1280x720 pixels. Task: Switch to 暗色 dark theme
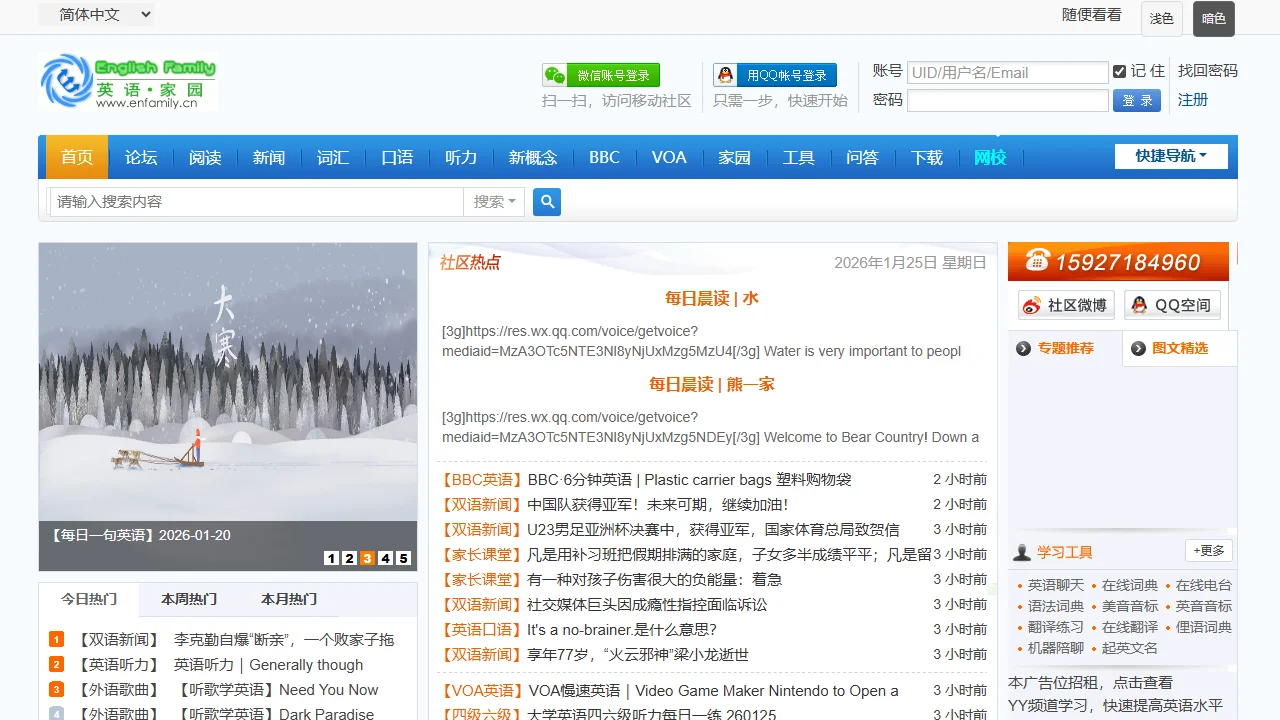[x=1213, y=18]
